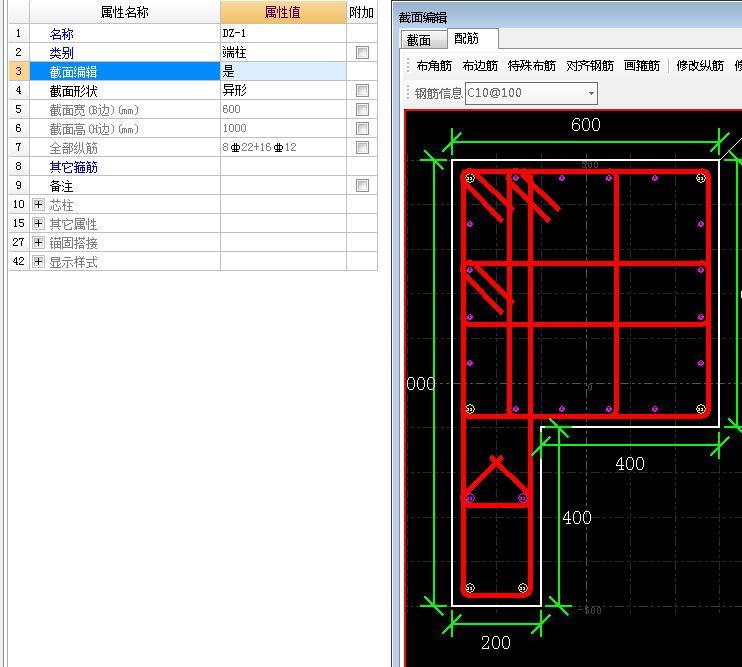Click the 截面形状 property name
The height and width of the screenshot is (667, 742).
(x=73, y=91)
